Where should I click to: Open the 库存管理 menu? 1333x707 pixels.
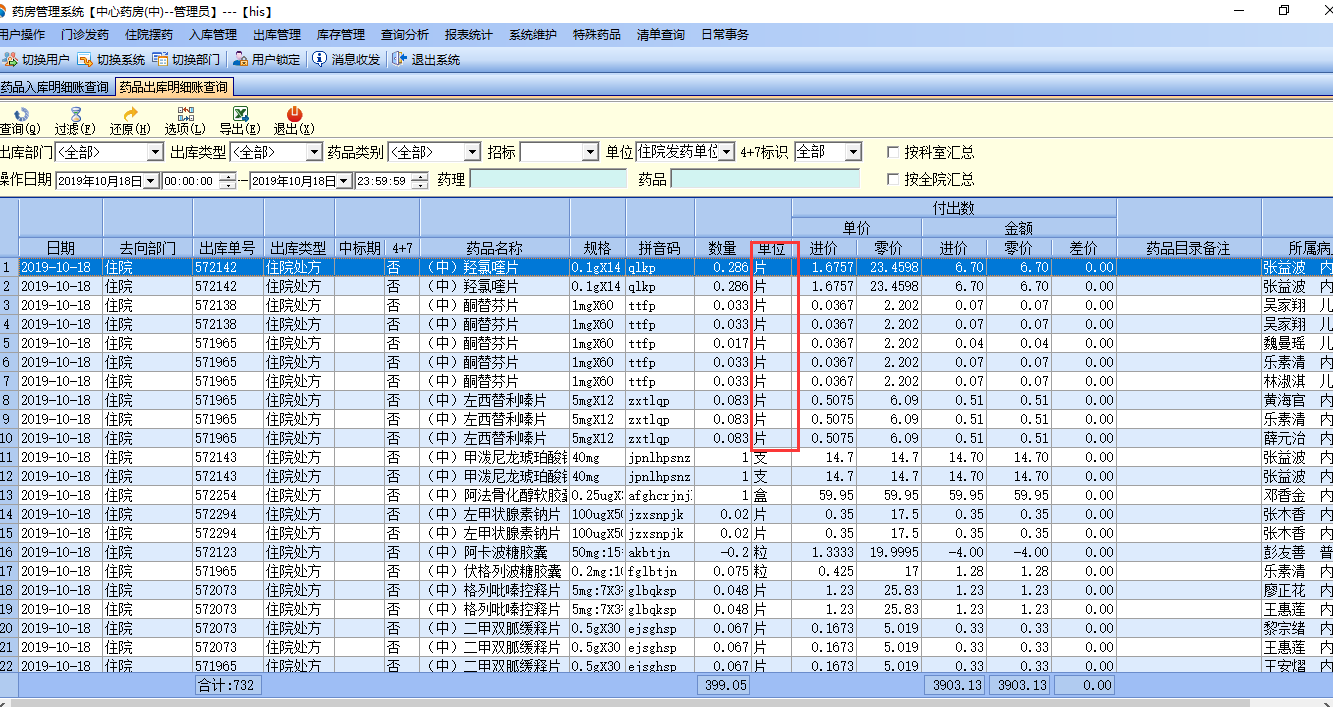[x=340, y=35]
